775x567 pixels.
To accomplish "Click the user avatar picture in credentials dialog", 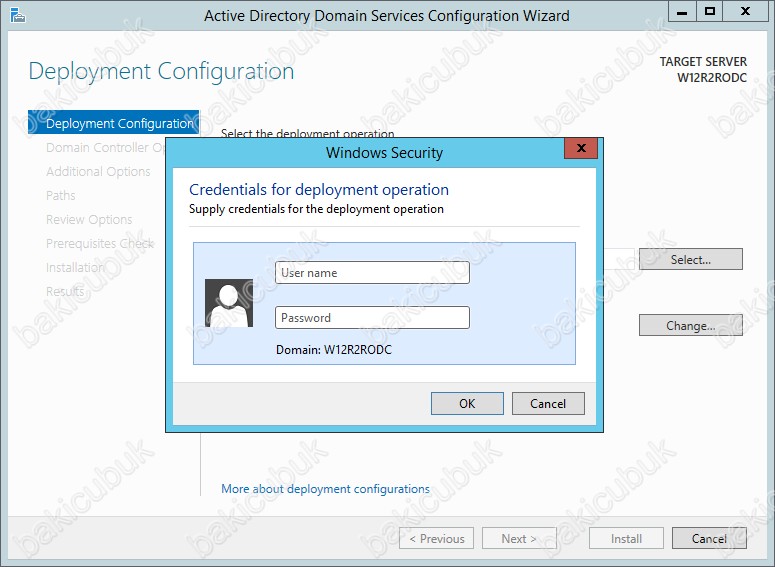I will pos(229,303).
